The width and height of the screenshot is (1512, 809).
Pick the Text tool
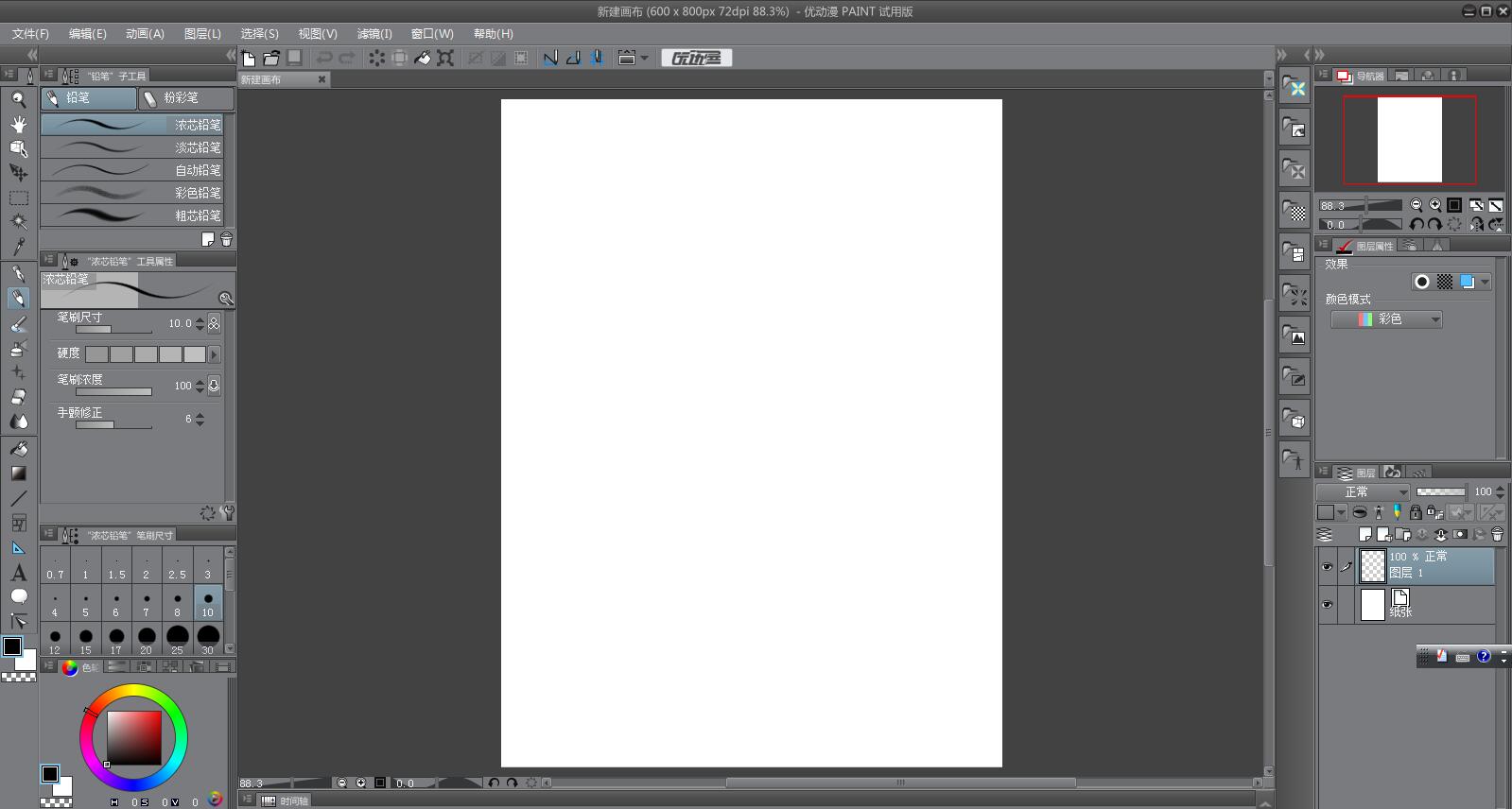point(18,573)
